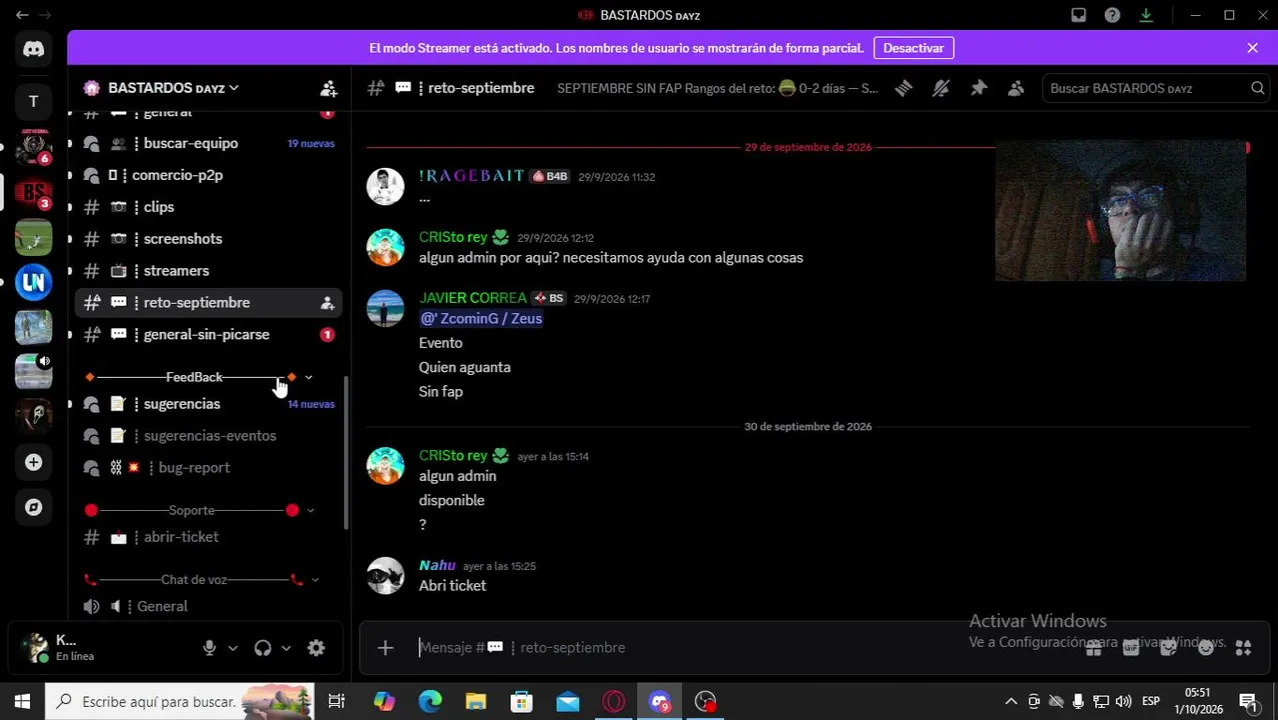Open the general-sin-picarse channel
Image resolution: width=1278 pixels, height=720 pixels.
208,335
